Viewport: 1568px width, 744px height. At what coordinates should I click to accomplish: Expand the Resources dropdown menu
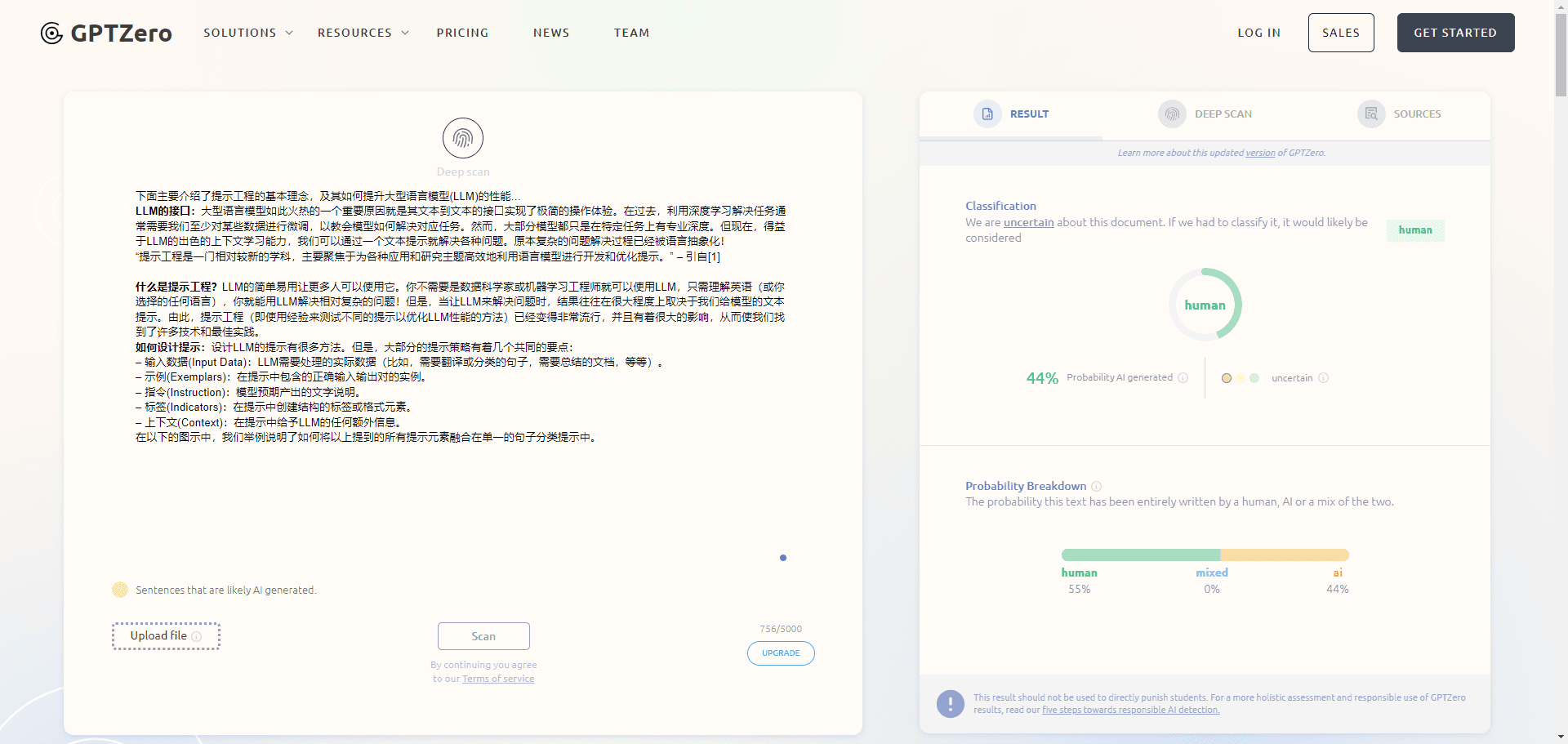(x=363, y=33)
